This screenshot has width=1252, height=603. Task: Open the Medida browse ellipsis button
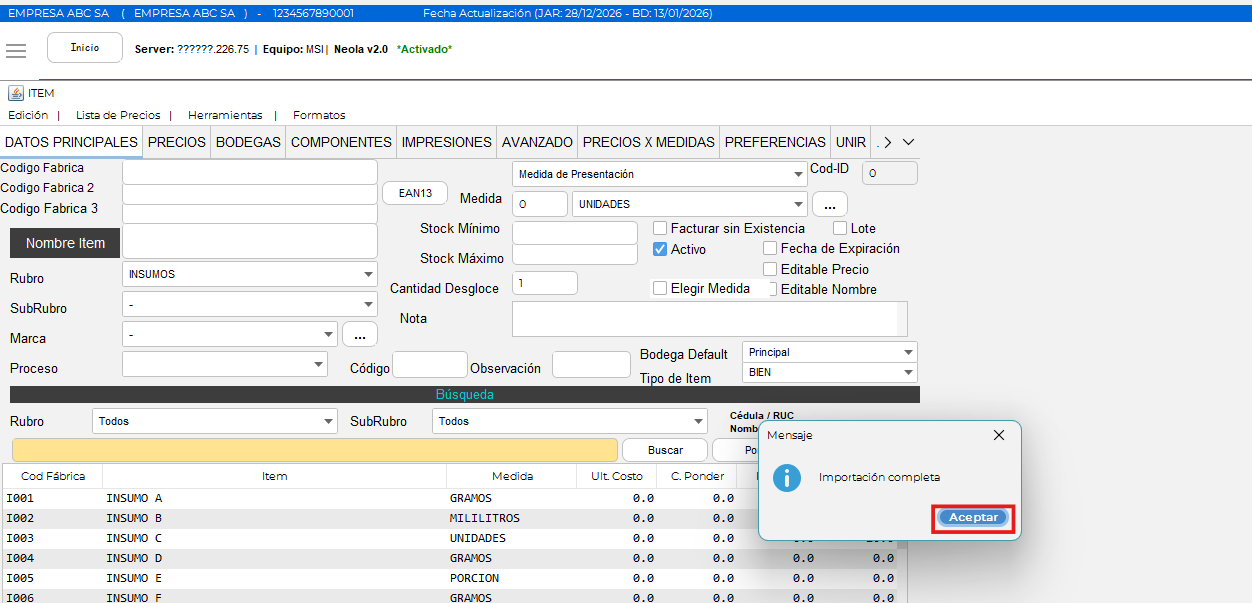[x=829, y=204]
